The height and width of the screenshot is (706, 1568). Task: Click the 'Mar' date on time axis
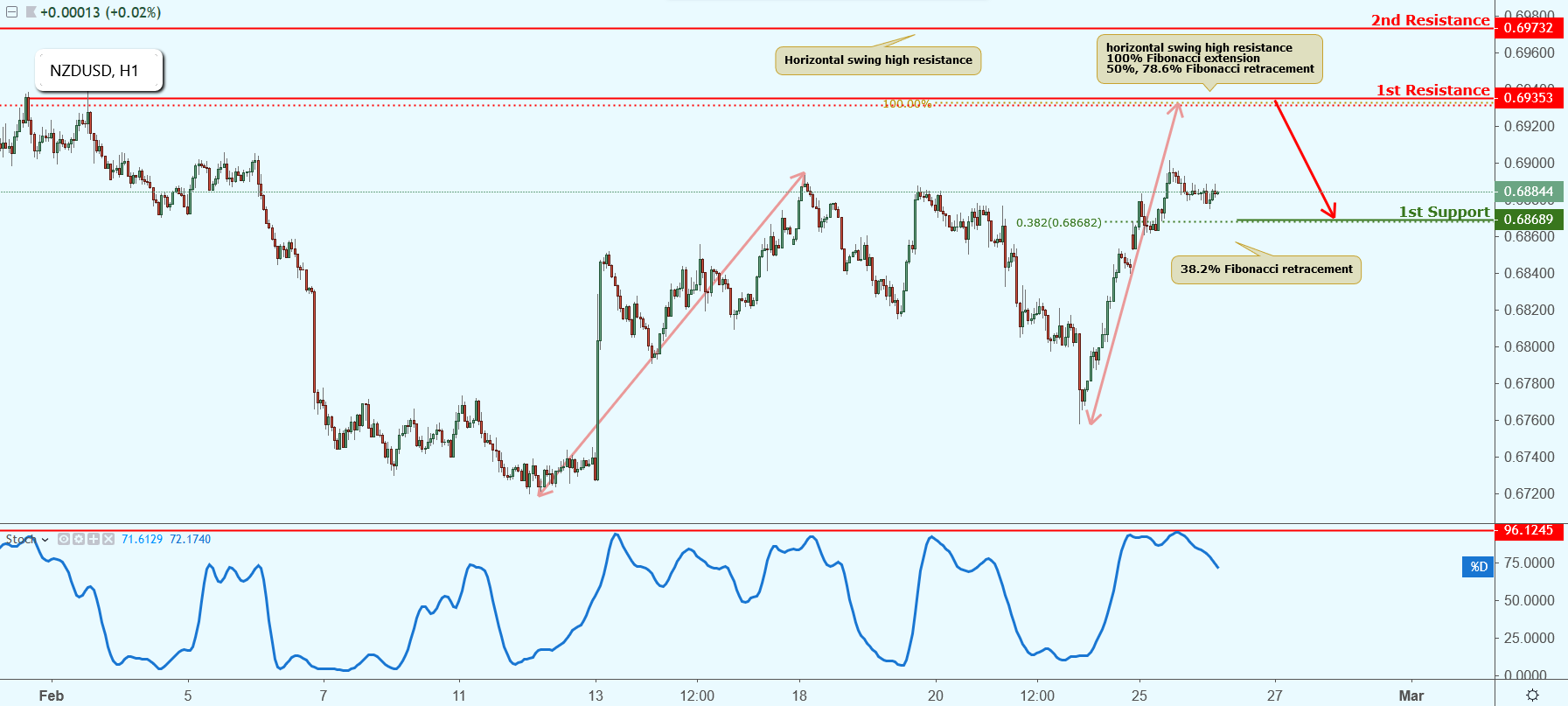click(1411, 696)
